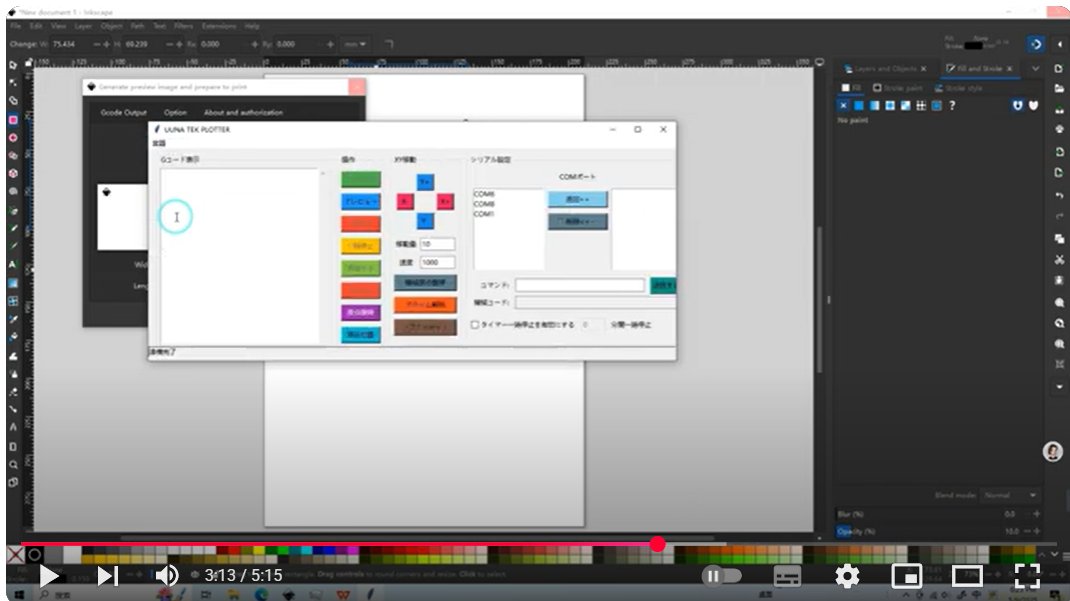The image size is (1070, 601).
Task: Click the Opacity slider in Fill panel
Action: 937,531
